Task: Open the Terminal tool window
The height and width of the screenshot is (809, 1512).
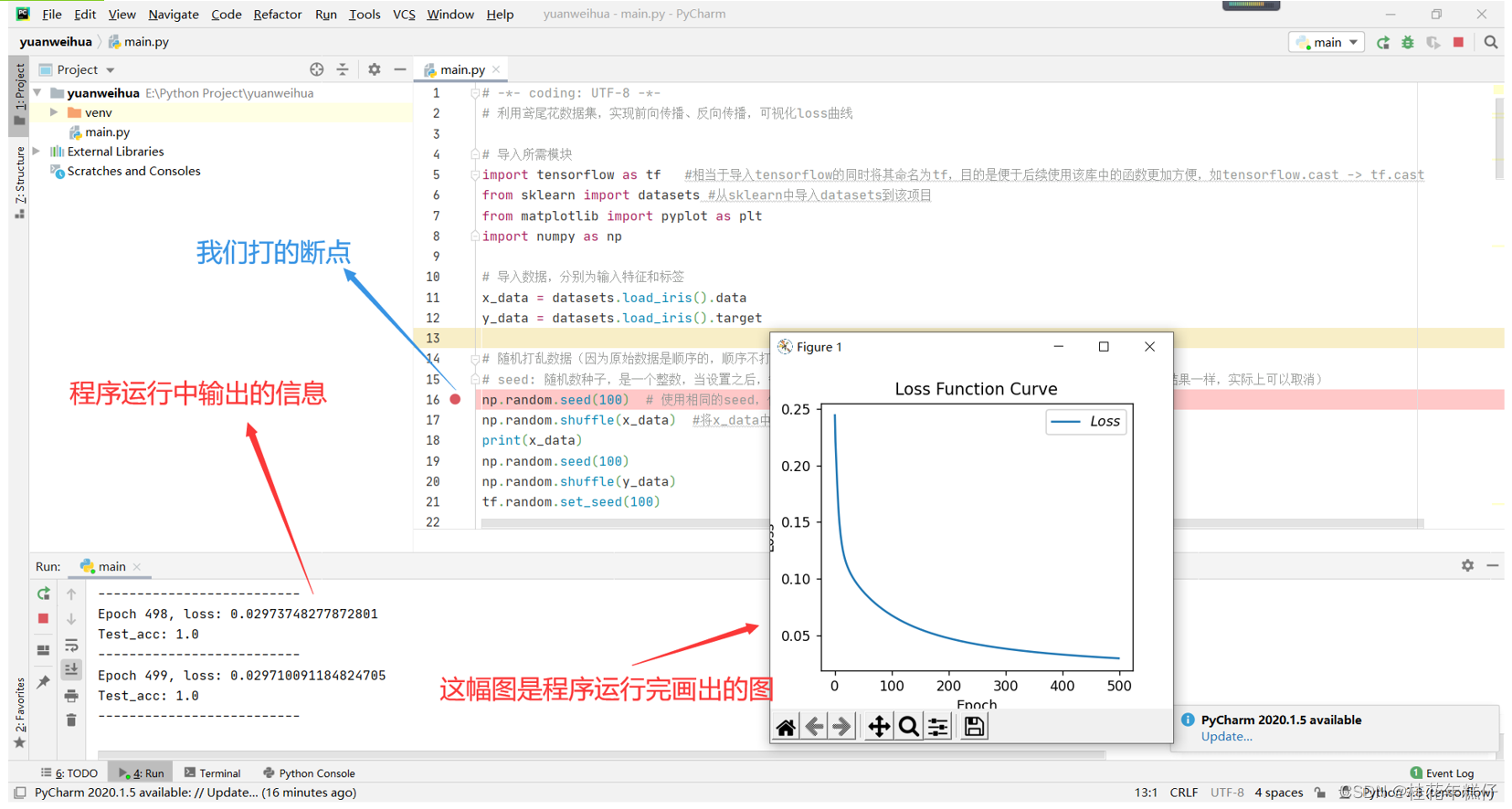Action: pos(212,773)
